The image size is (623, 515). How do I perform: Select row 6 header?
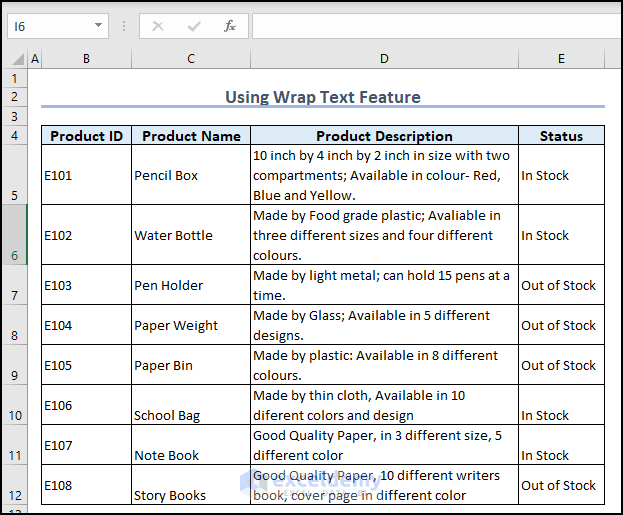(x=14, y=235)
